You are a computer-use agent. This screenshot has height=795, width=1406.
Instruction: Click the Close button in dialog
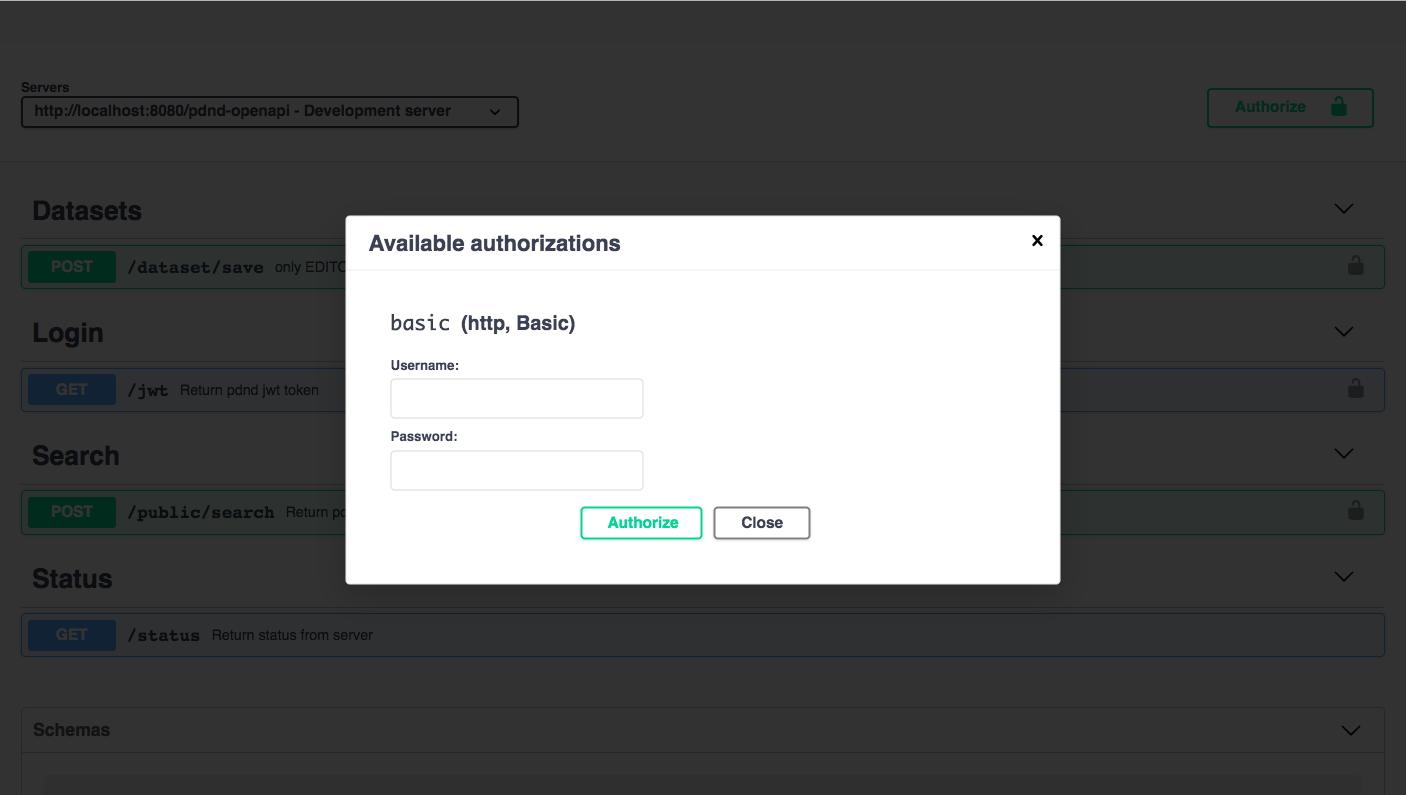tap(762, 523)
